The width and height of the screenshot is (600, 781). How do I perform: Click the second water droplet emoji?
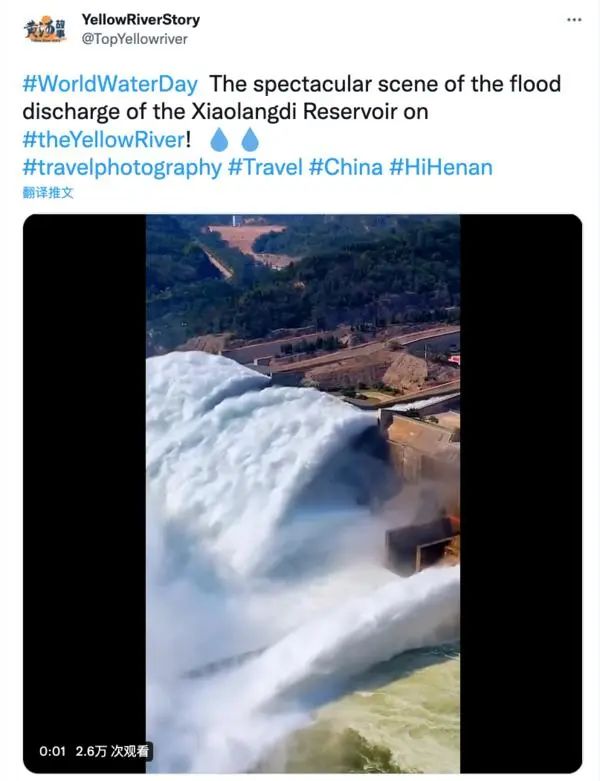coord(250,139)
